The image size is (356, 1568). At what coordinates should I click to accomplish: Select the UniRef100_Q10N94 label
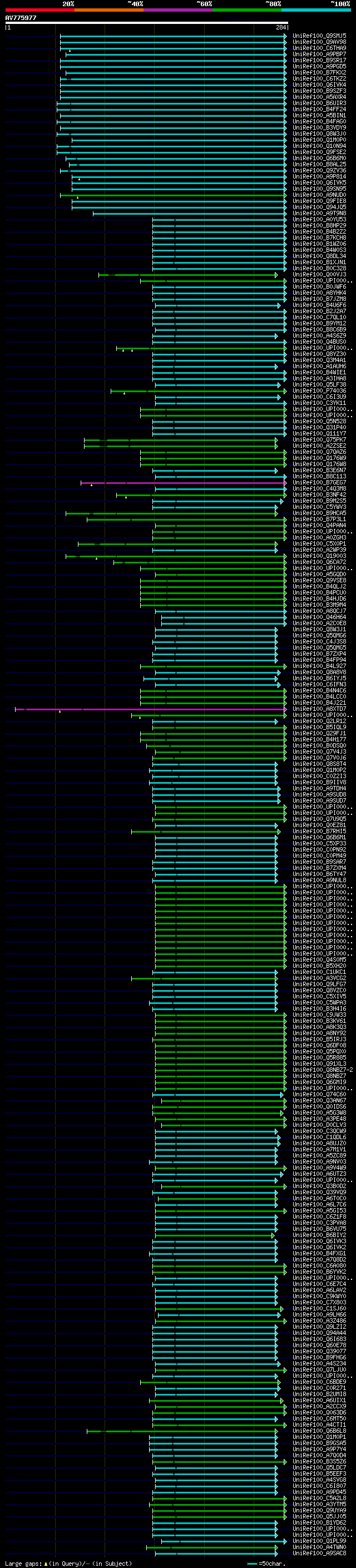(x=319, y=146)
